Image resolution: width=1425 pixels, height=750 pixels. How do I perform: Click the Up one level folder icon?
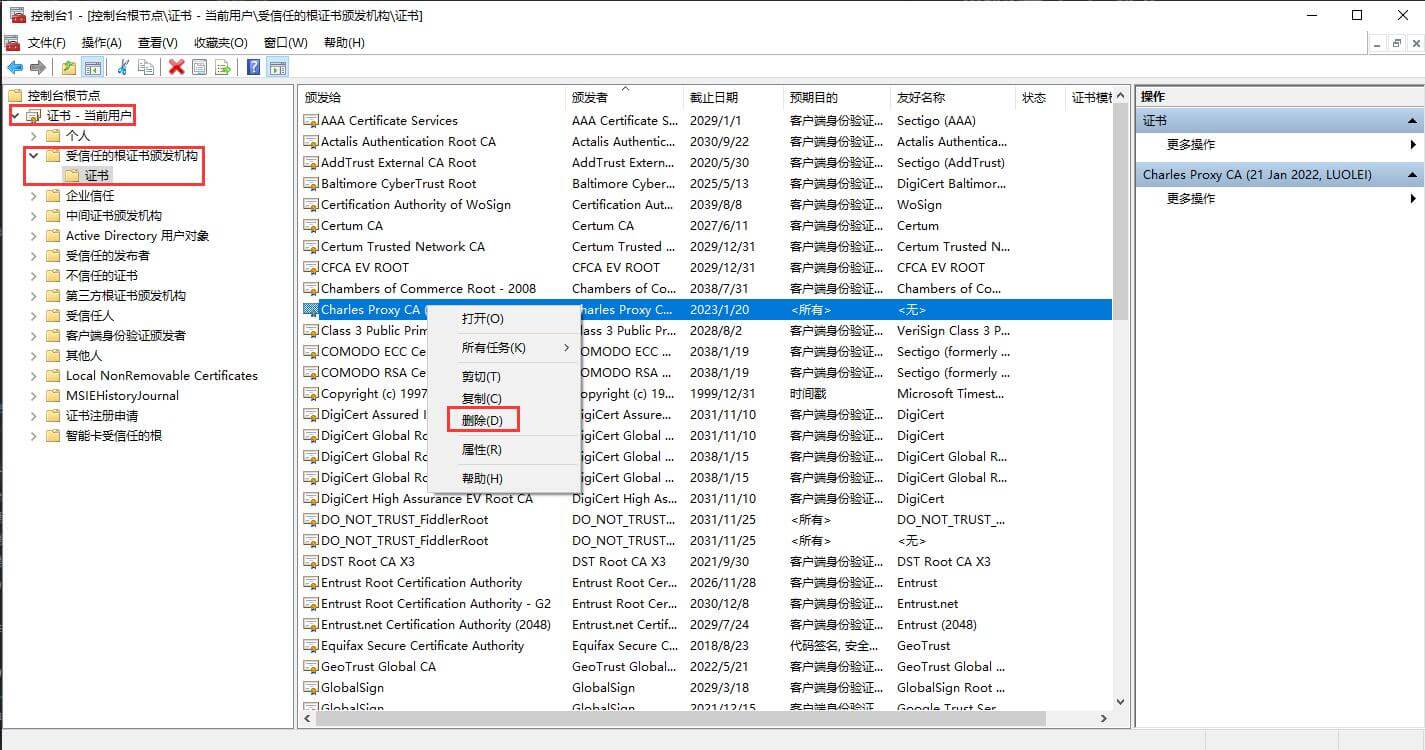[68, 67]
